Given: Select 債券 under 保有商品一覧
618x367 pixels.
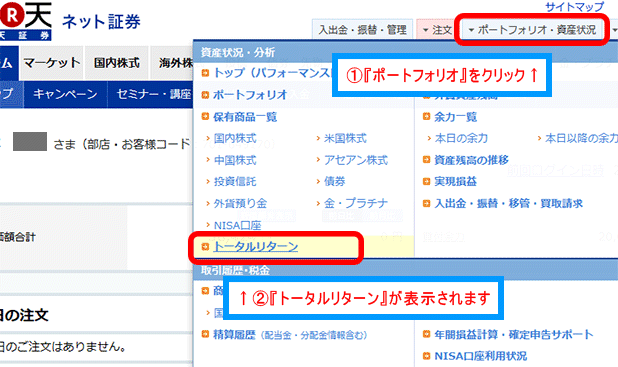Looking at the screenshot, I should pos(335,181).
